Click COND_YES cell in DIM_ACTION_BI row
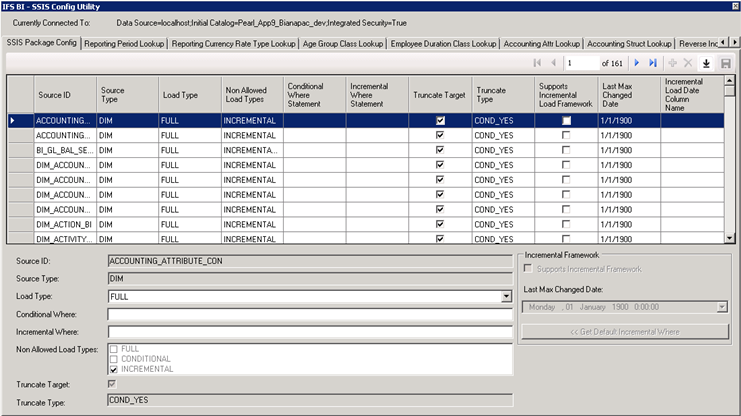The width and height of the screenshot is (741, 416). pyautogui.click(x=503, y=224)
